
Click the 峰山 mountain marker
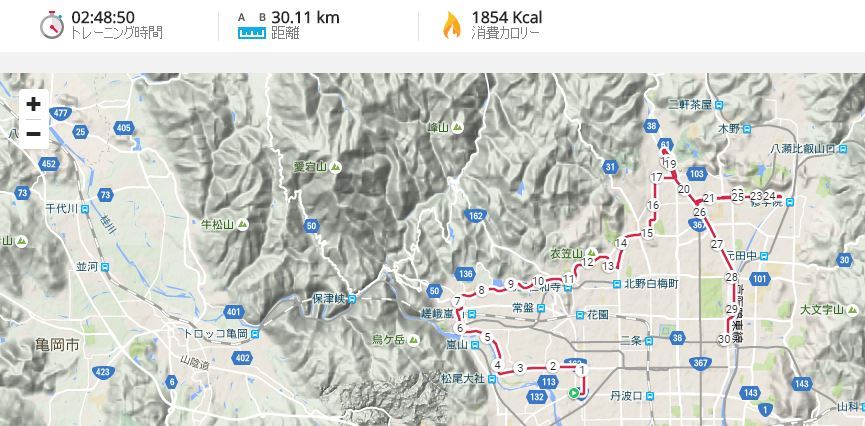coord(457,127)
